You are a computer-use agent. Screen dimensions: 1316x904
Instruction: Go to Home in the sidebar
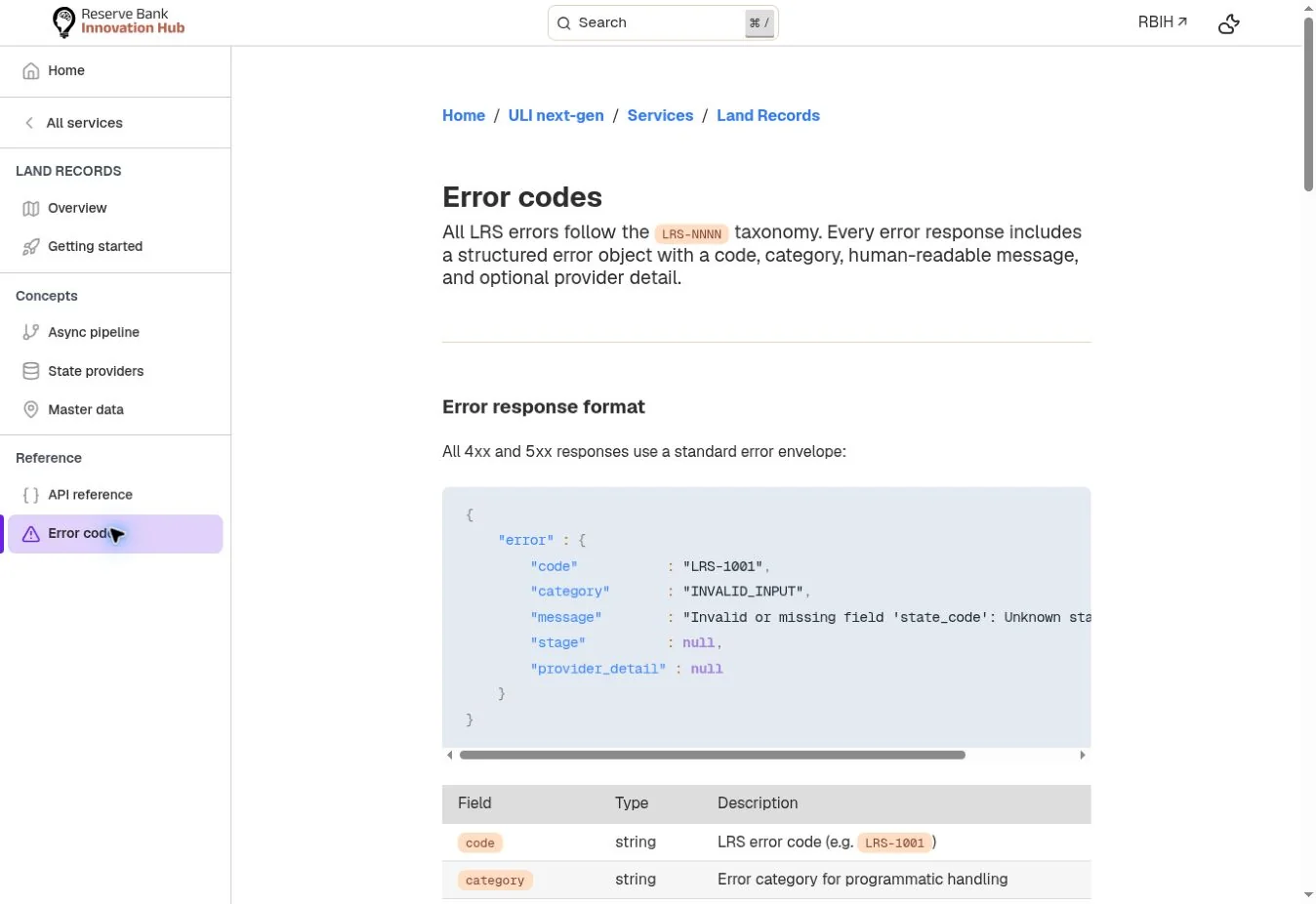(x=115, y=71)
